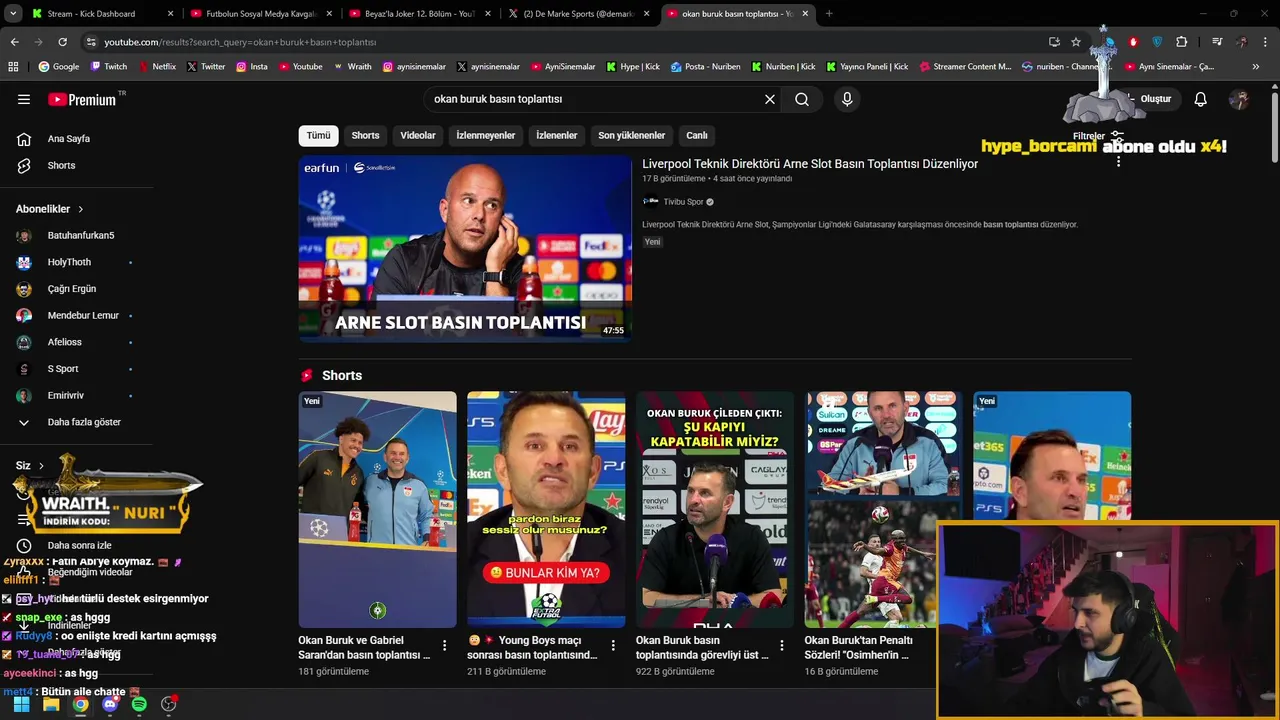Open the YouTube hamburger guide menu
This screenshot has width=1280, height=720.
(x=24, y=99)
